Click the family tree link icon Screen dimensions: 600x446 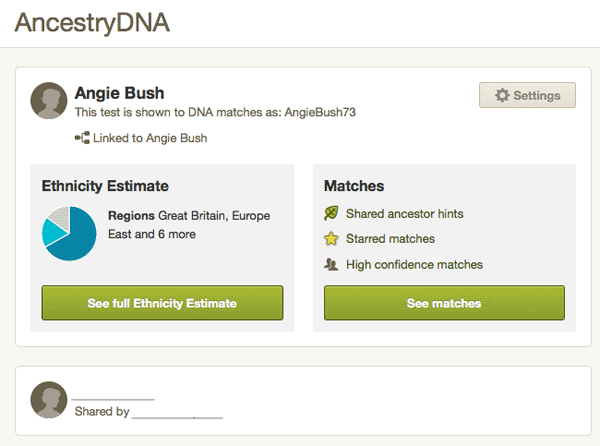tap(82, 138)
